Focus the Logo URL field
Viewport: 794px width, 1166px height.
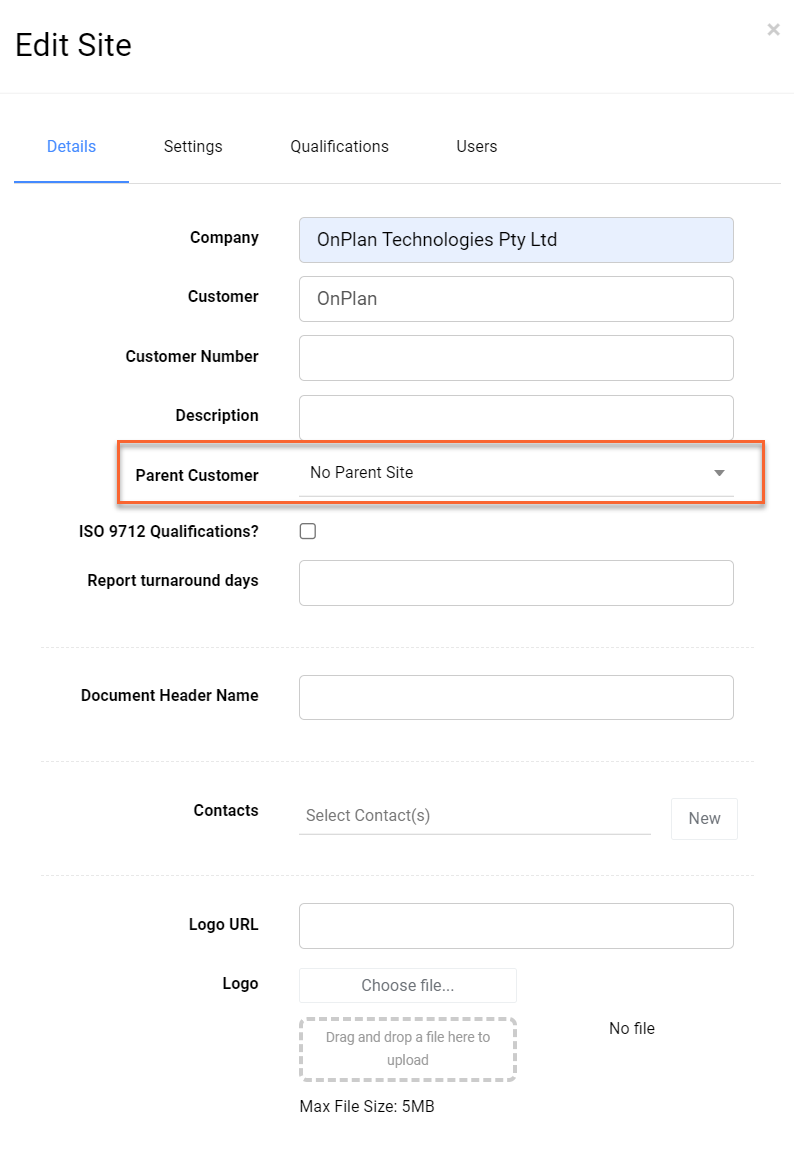tap(516, 926)
